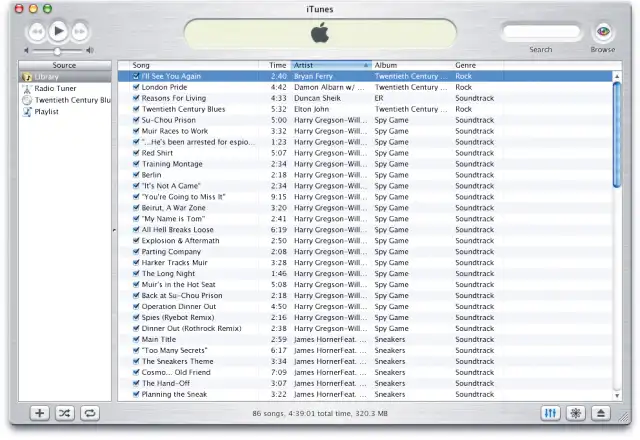Uncheck the Berlin track checkbox
Screen dimensions: 640x440
point(136,175)
